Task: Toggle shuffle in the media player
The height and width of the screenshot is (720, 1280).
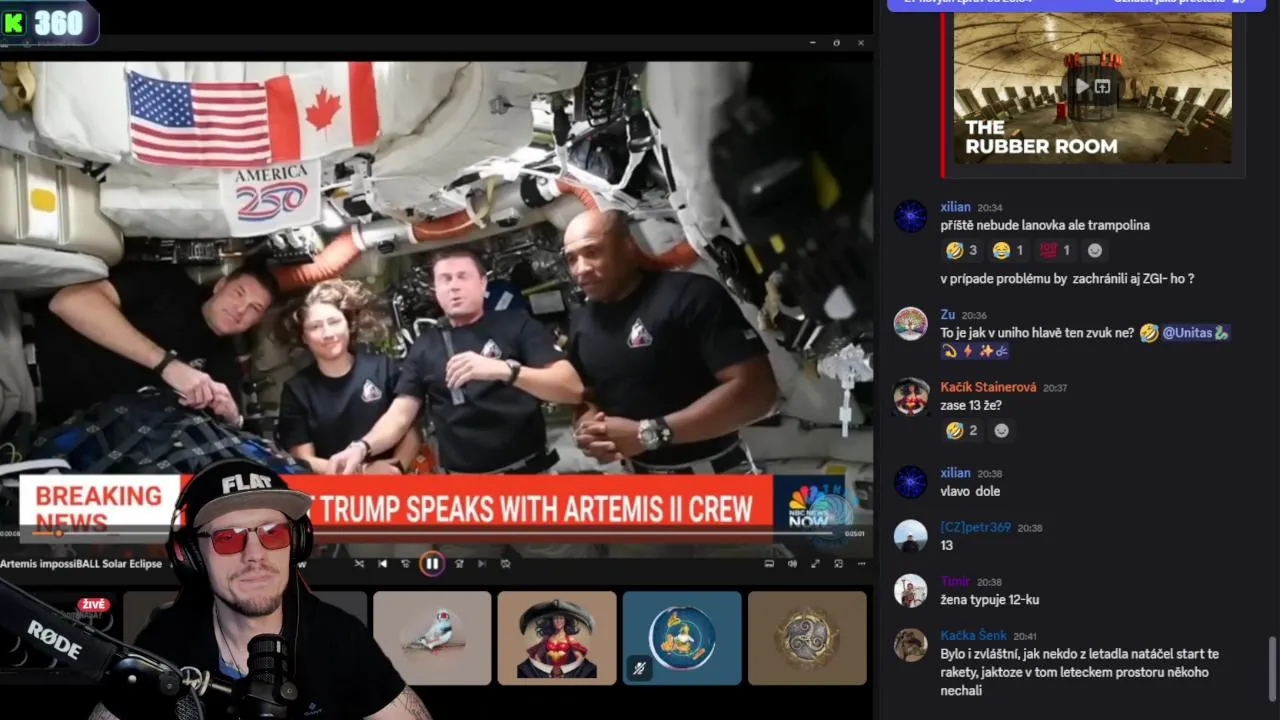Action: [x=359, y=564]
